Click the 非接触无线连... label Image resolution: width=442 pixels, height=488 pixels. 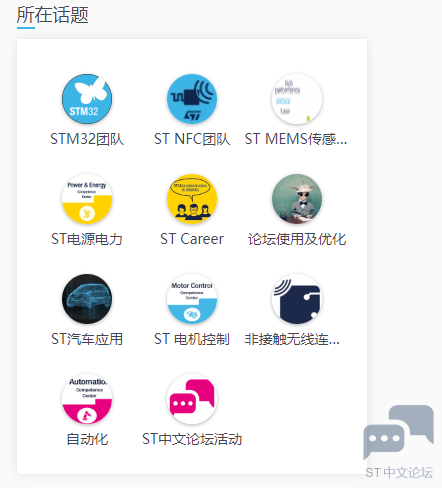click(292, 339)
